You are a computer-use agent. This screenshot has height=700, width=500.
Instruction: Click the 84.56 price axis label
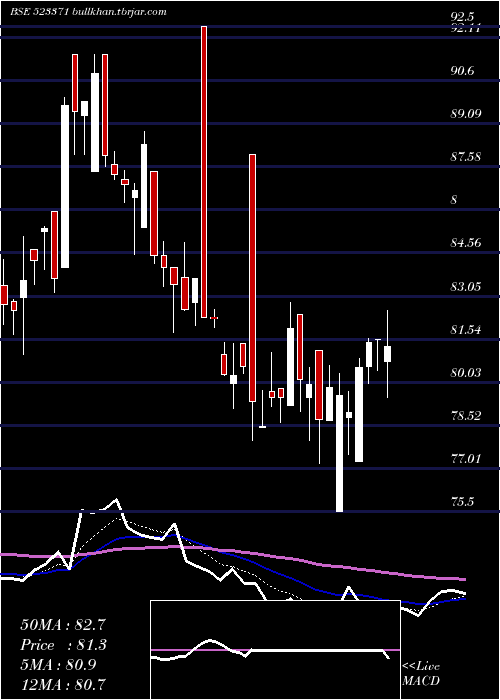point(466,243)
